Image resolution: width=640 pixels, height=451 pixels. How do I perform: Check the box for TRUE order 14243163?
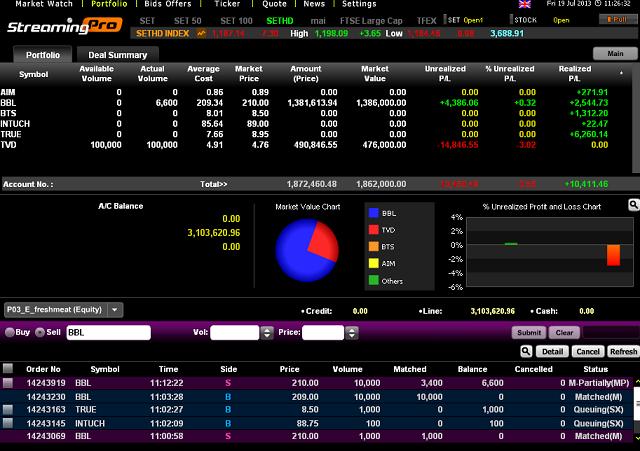[x=7, y=409]
